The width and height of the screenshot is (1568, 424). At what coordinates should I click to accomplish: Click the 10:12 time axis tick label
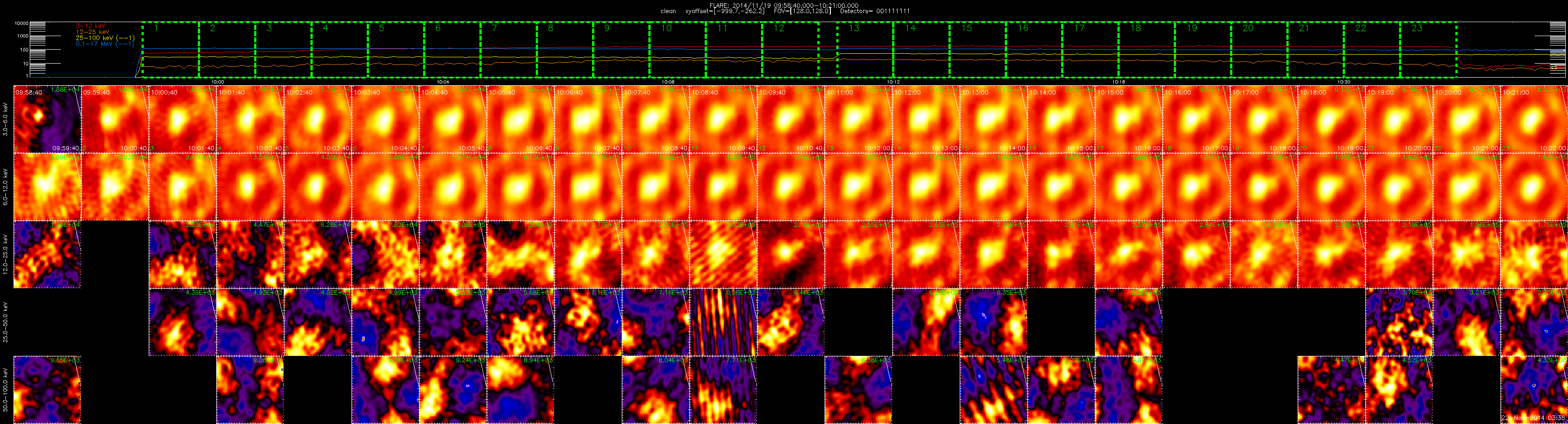click(893, 82)
